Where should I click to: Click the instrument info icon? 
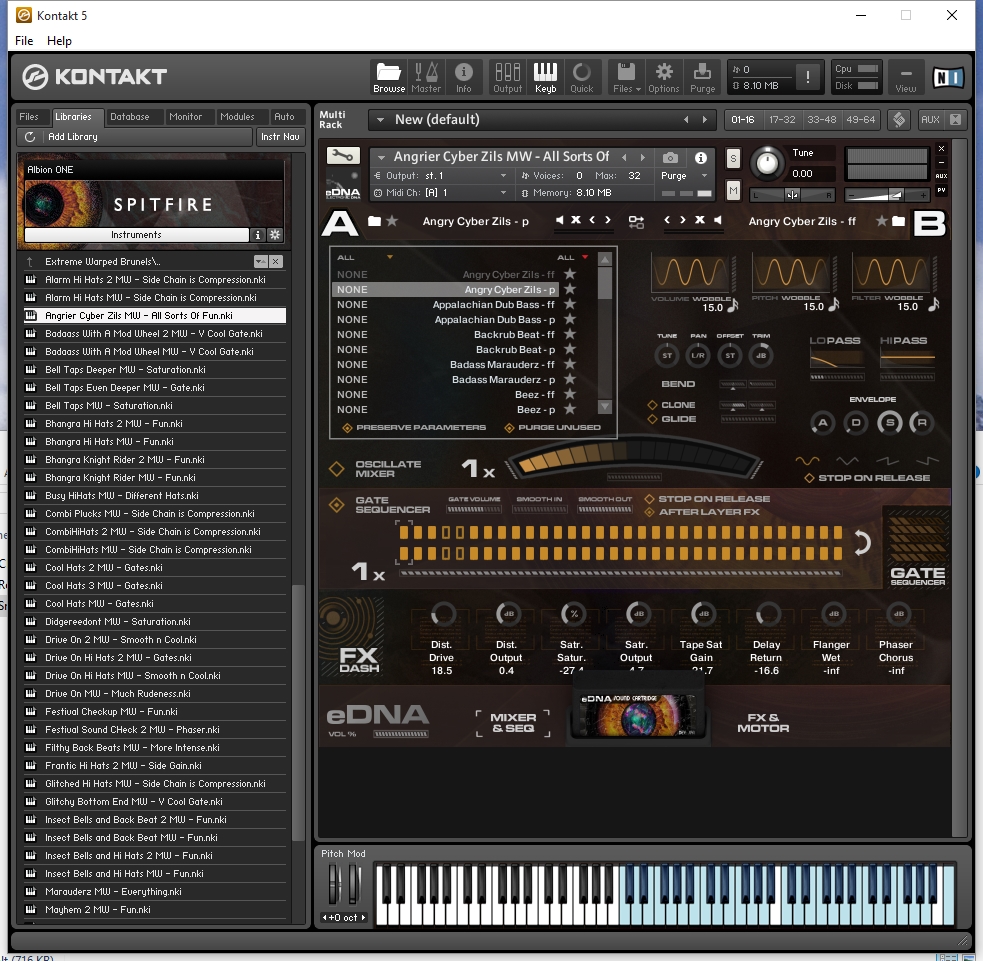click(701, 157)
